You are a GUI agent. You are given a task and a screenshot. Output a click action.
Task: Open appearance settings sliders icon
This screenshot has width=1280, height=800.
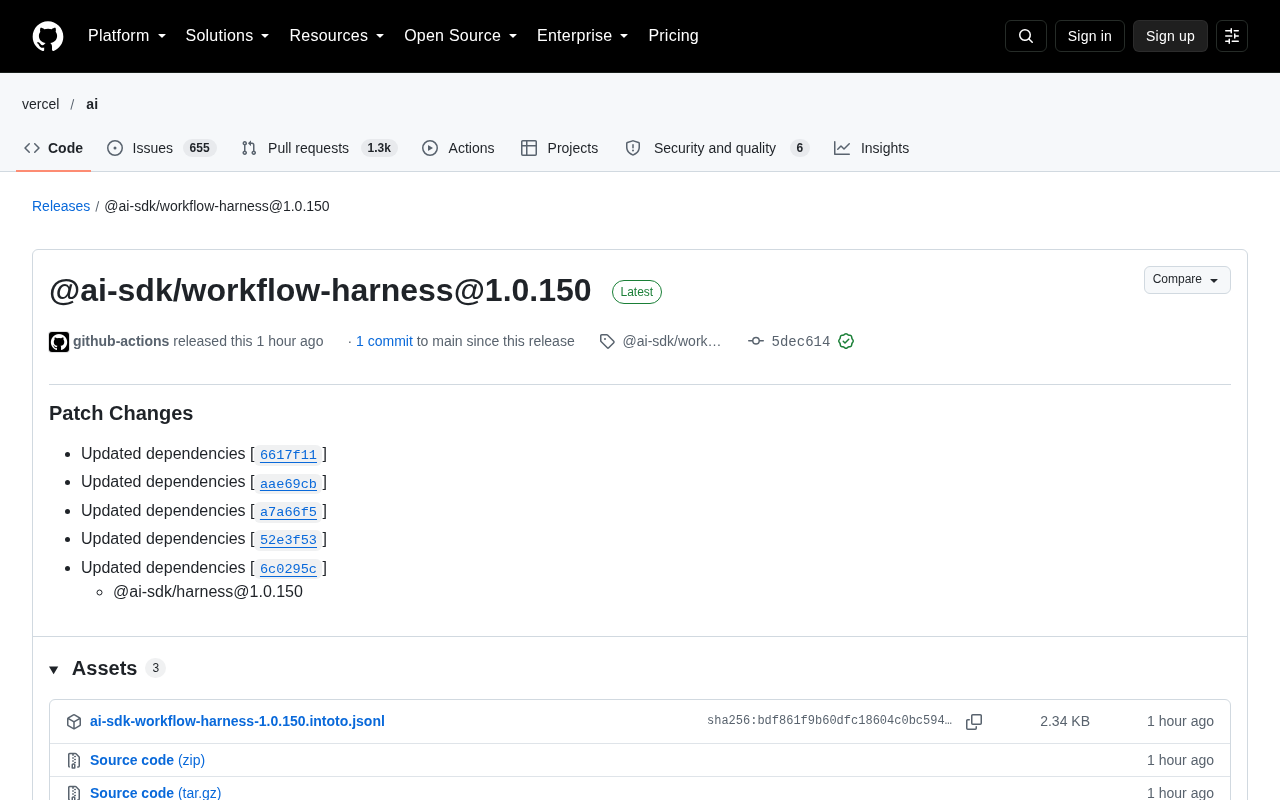tap(1232, 36)
